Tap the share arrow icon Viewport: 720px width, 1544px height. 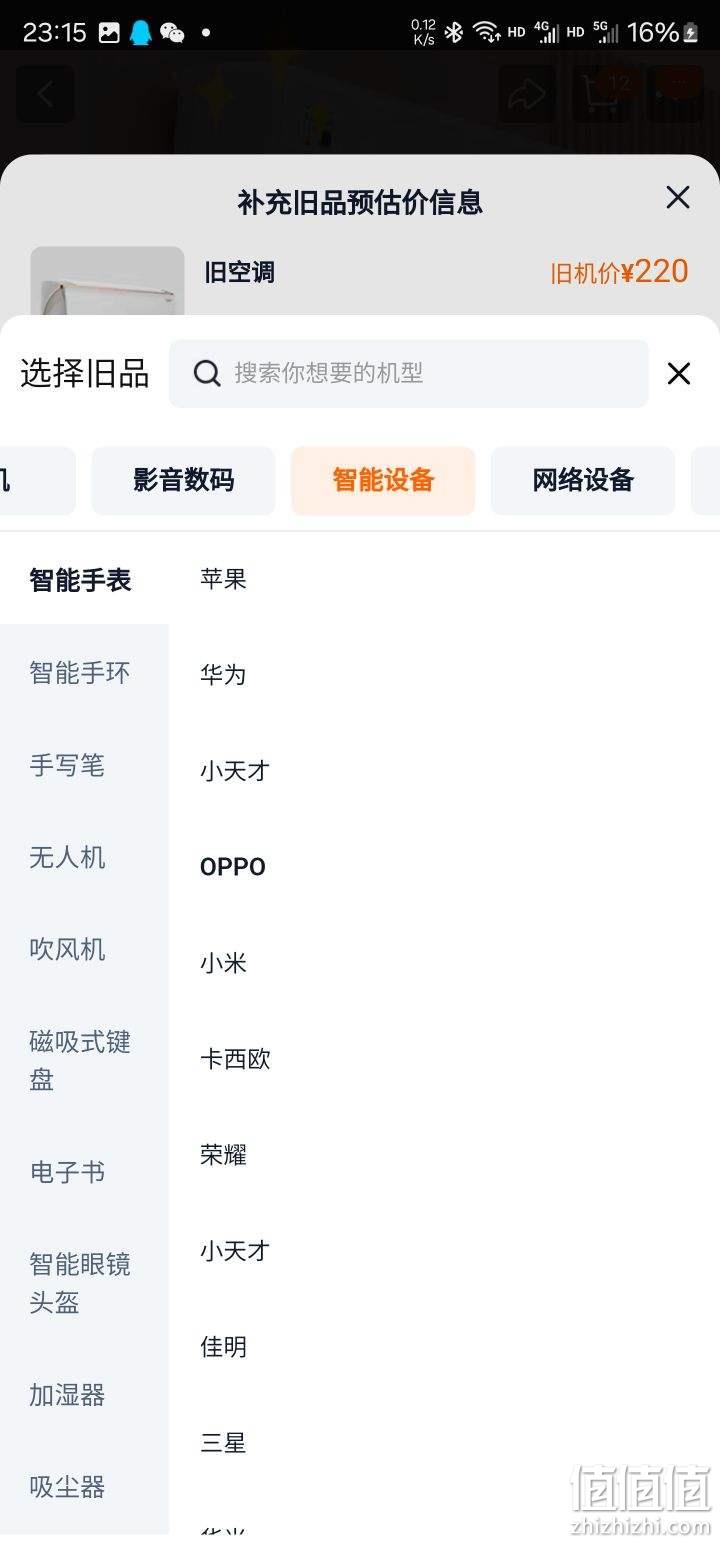tap(527, 95)
